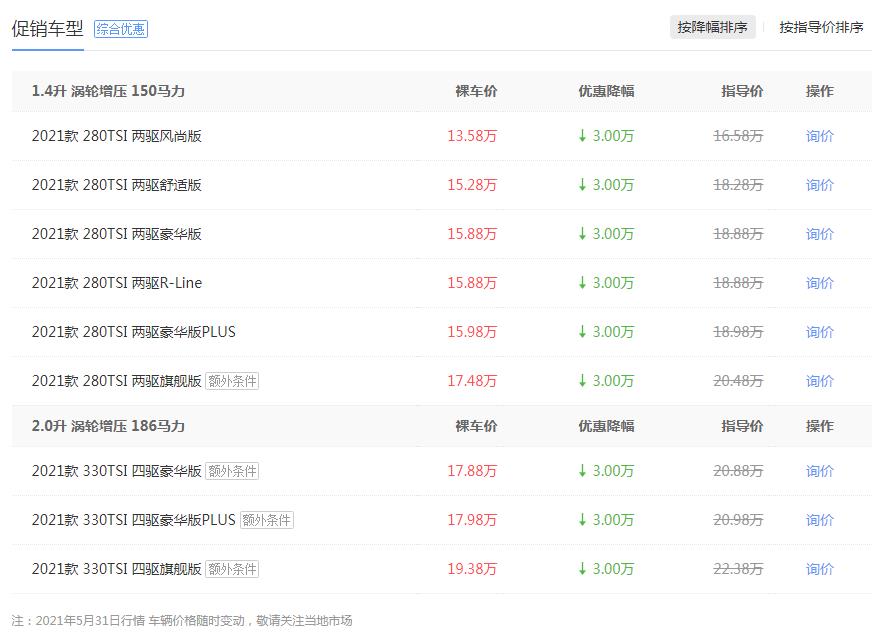This screenshot has height=636, width=888.
Task: Click 额外条件 tag on 330TSI 四驱豪华版PLUS
Action: click(x=267, y=520)
